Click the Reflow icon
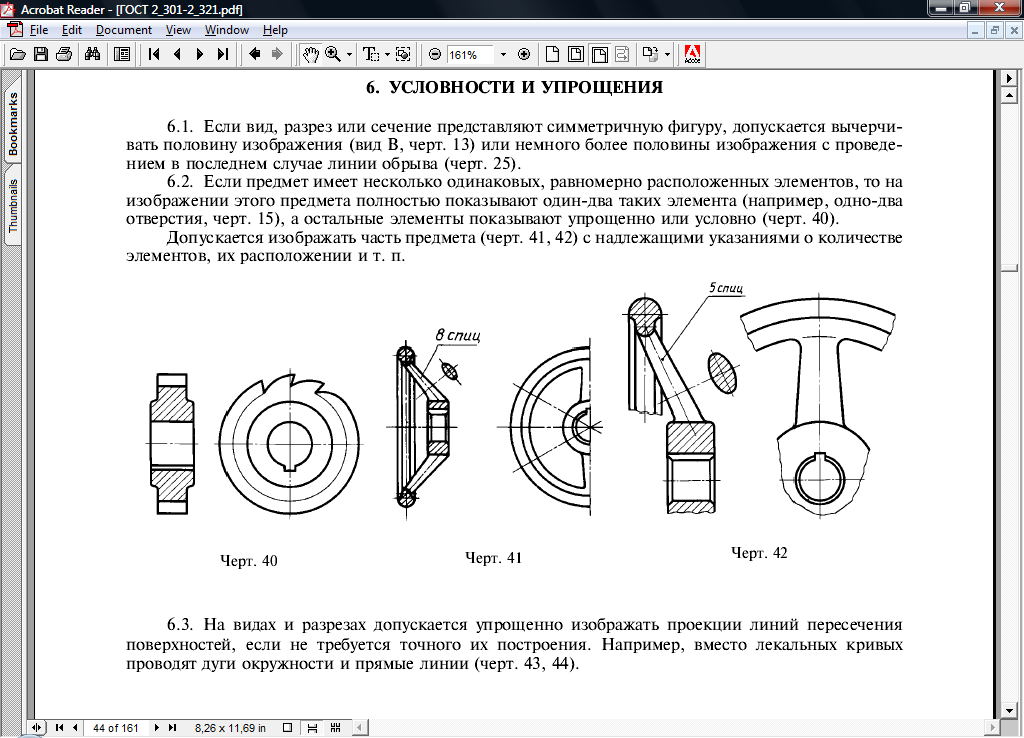Image resolution: width=1024 pixels, height=738 pixels. 622,55
